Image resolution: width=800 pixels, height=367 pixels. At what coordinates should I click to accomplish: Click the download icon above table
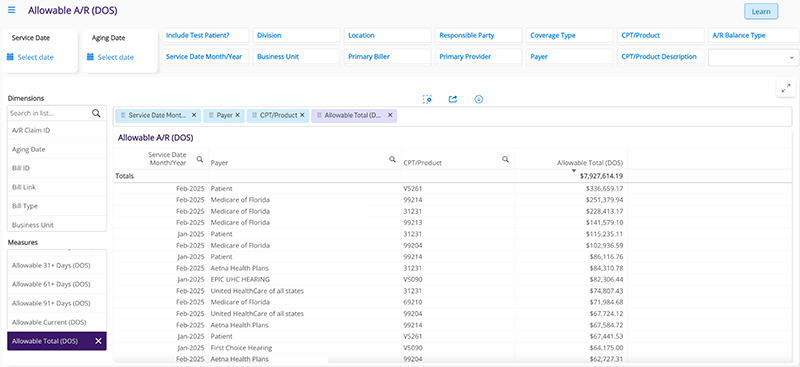[479, 99]
